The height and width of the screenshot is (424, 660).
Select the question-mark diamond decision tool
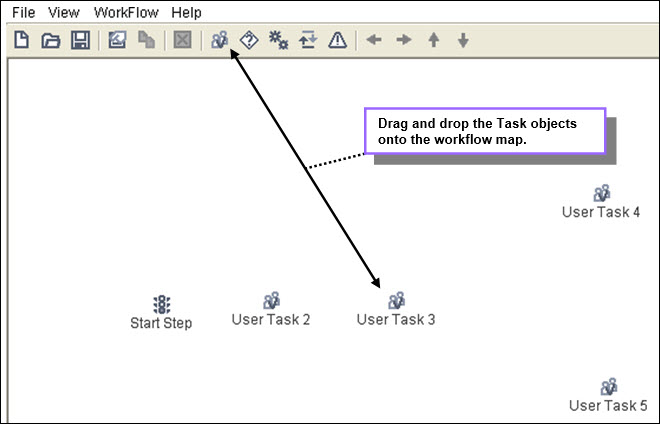249,40
